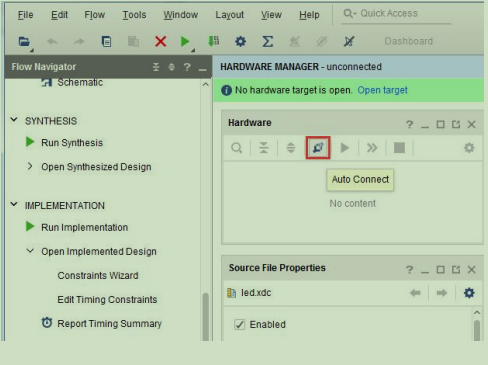
Task: Open Edit Timing Constraints
Action: [x=107, y=299]
